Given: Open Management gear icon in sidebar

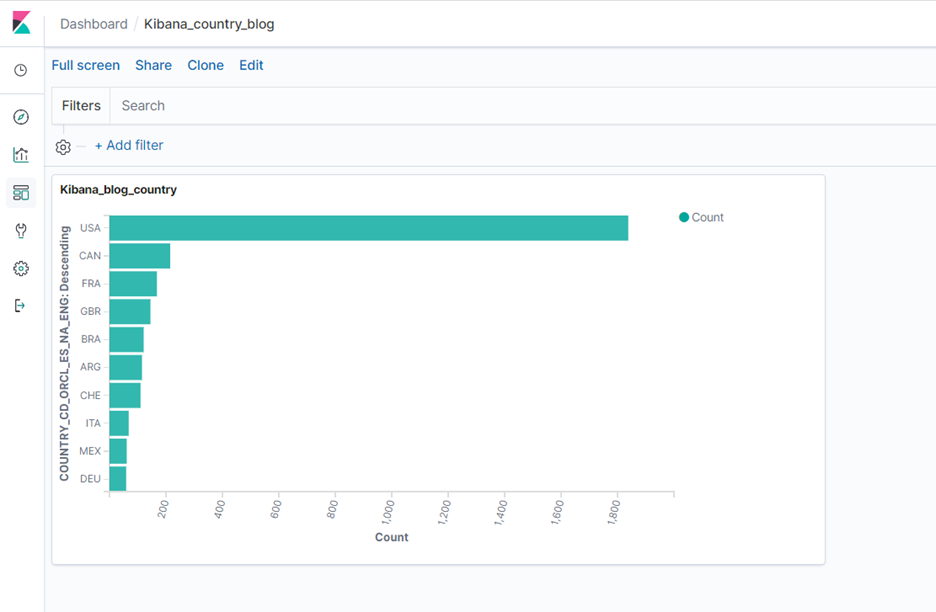Looking at the screenshot, I should click(x=21, y=269).
